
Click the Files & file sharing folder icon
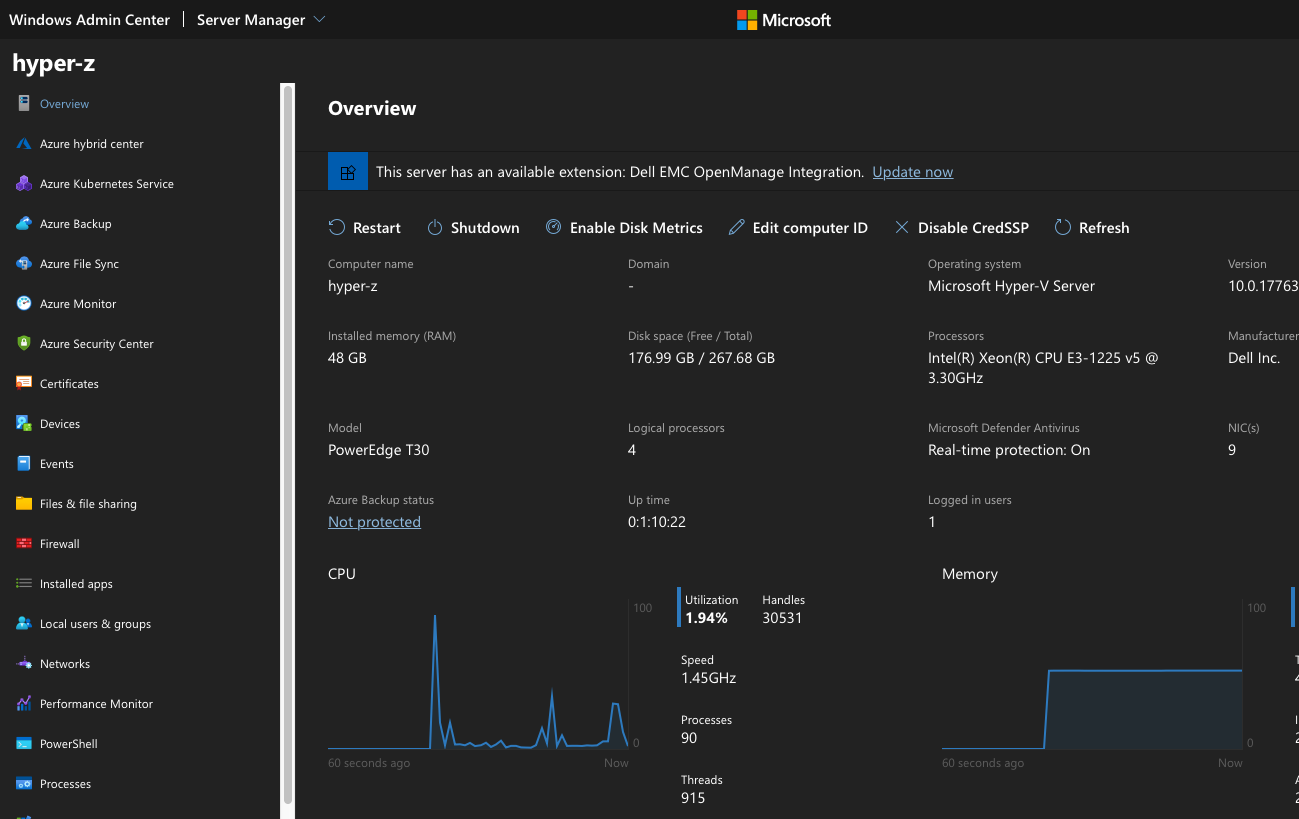24,503
